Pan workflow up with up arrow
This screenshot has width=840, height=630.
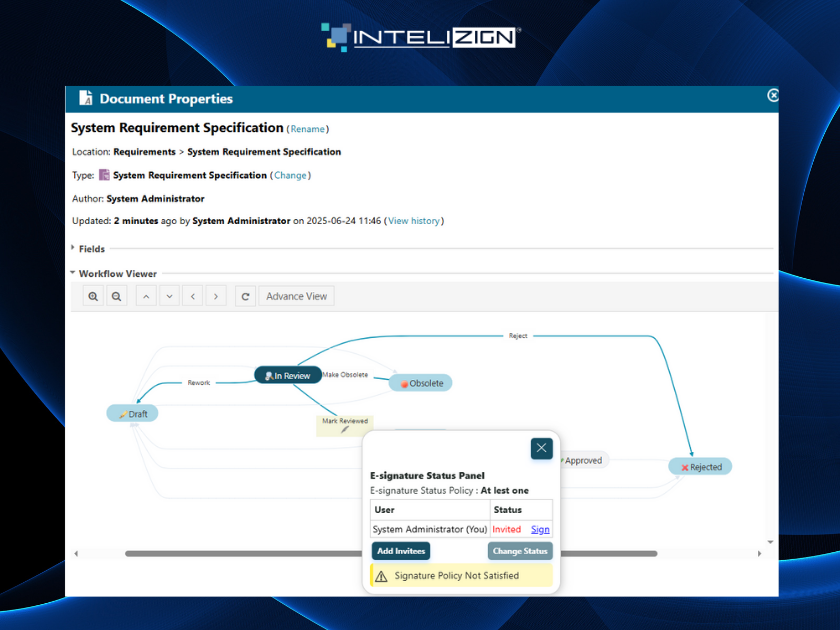[146, 296]
